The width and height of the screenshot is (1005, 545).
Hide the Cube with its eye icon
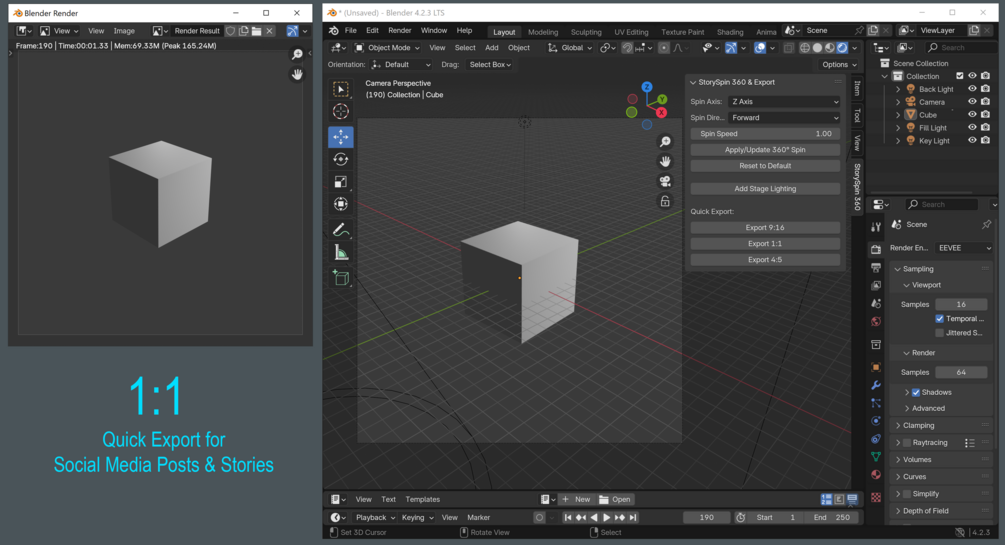(x=972, y=115)
